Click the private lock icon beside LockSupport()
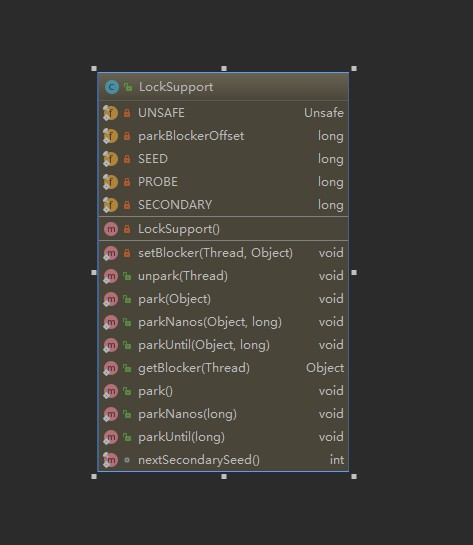 (127, 229)
